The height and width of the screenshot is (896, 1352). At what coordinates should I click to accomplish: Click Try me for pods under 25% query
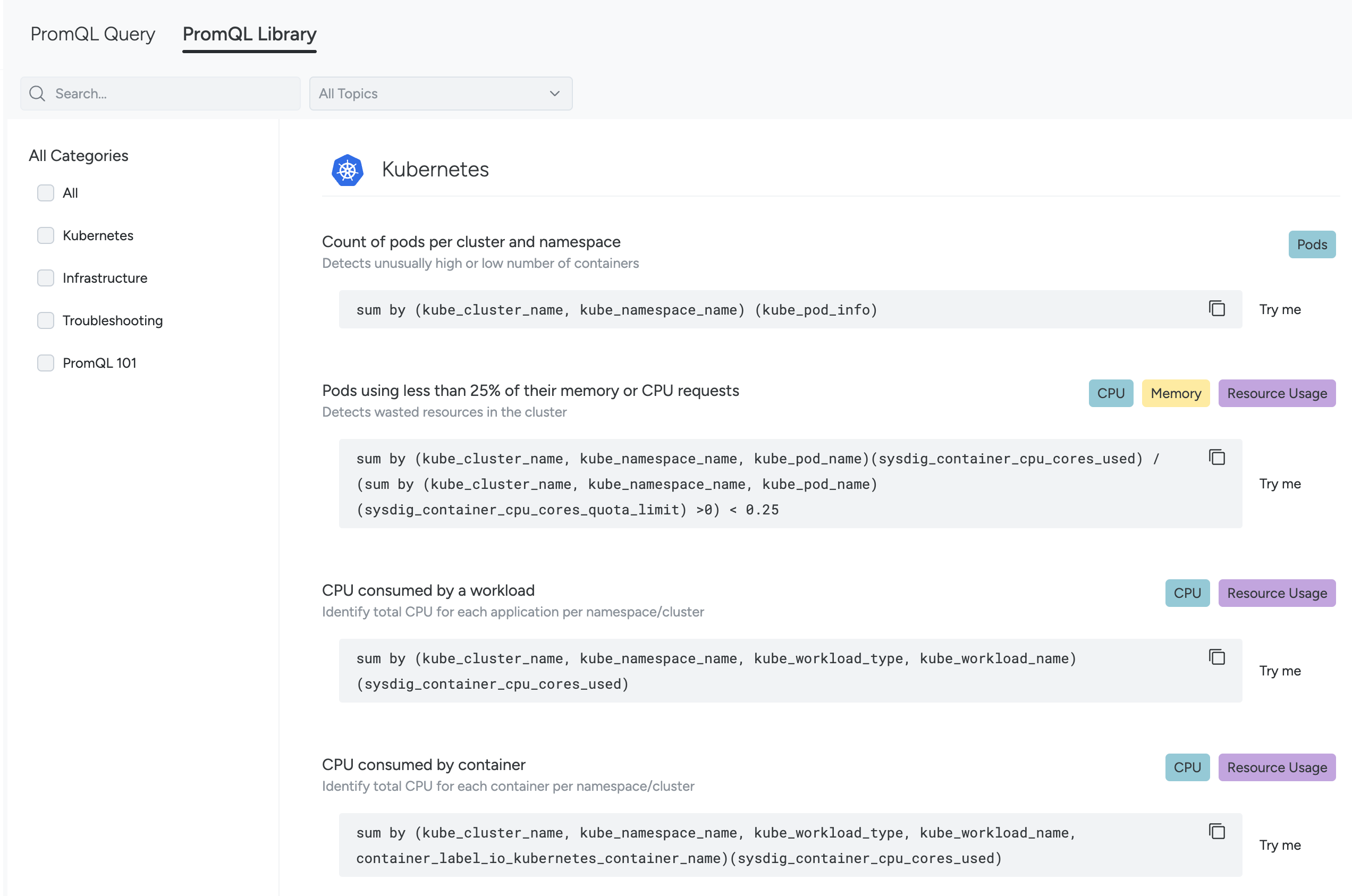point(1279,484)
